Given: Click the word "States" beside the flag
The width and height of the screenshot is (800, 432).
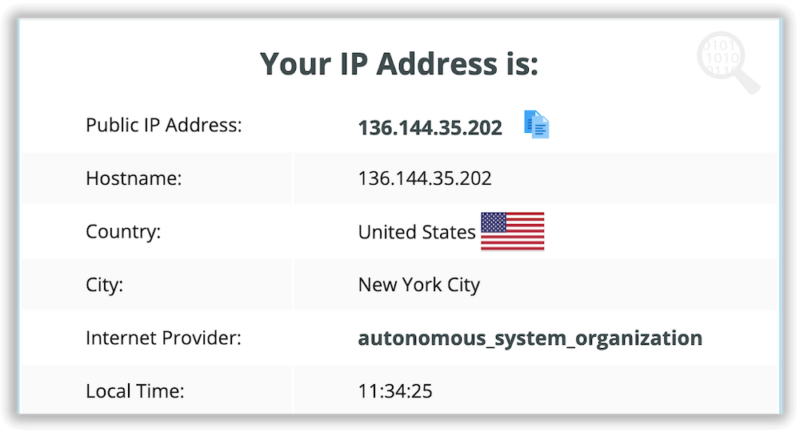Looking at the screenshot, I should [448, 232].
